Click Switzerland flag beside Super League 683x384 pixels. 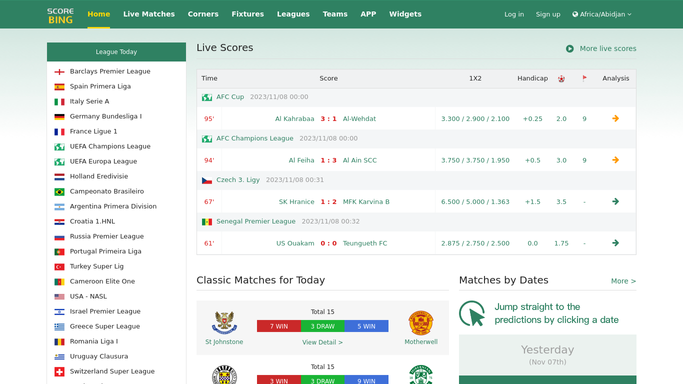coord(59,371)
